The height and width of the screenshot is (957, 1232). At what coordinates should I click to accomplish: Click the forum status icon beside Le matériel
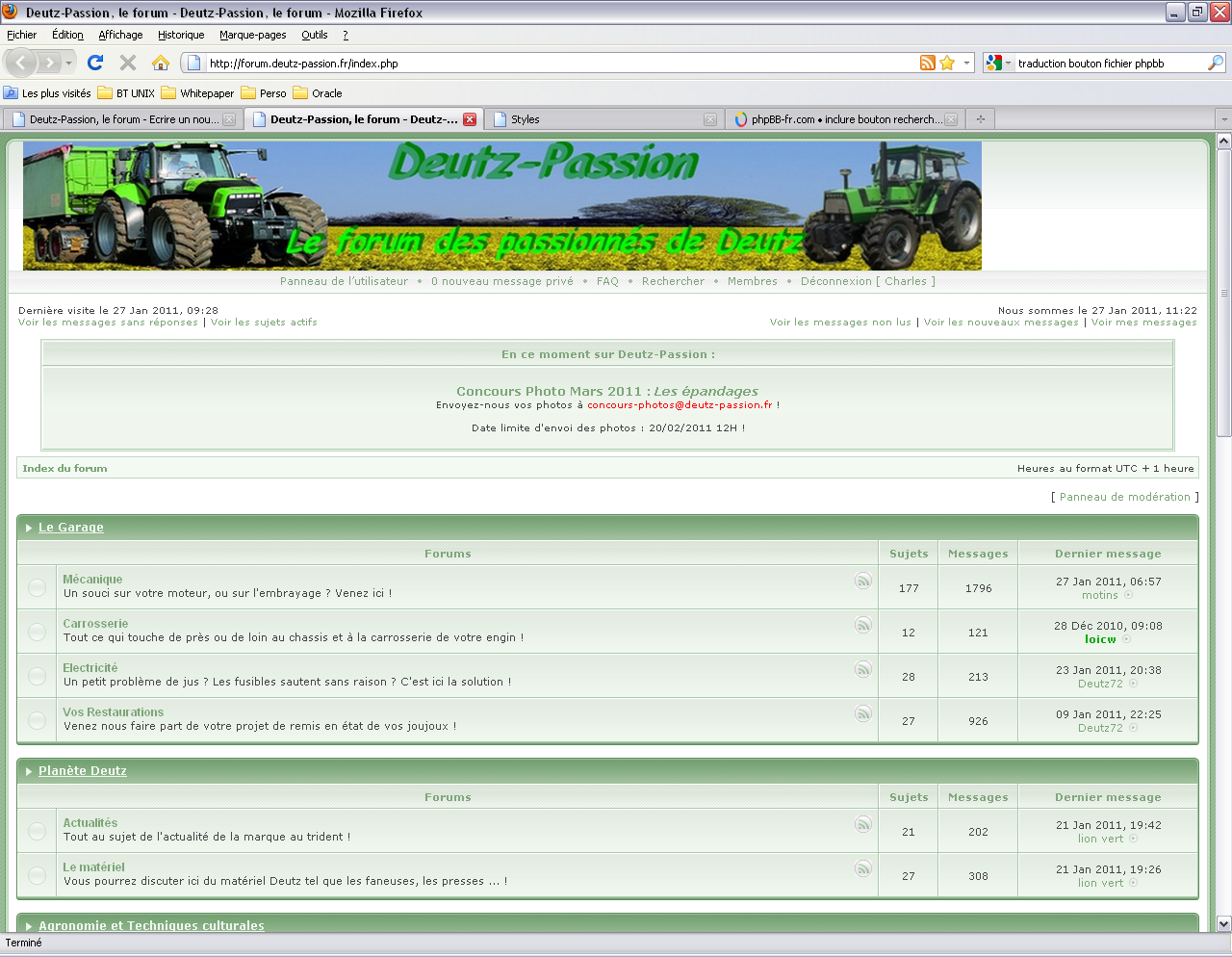click(x=37, y=875)
